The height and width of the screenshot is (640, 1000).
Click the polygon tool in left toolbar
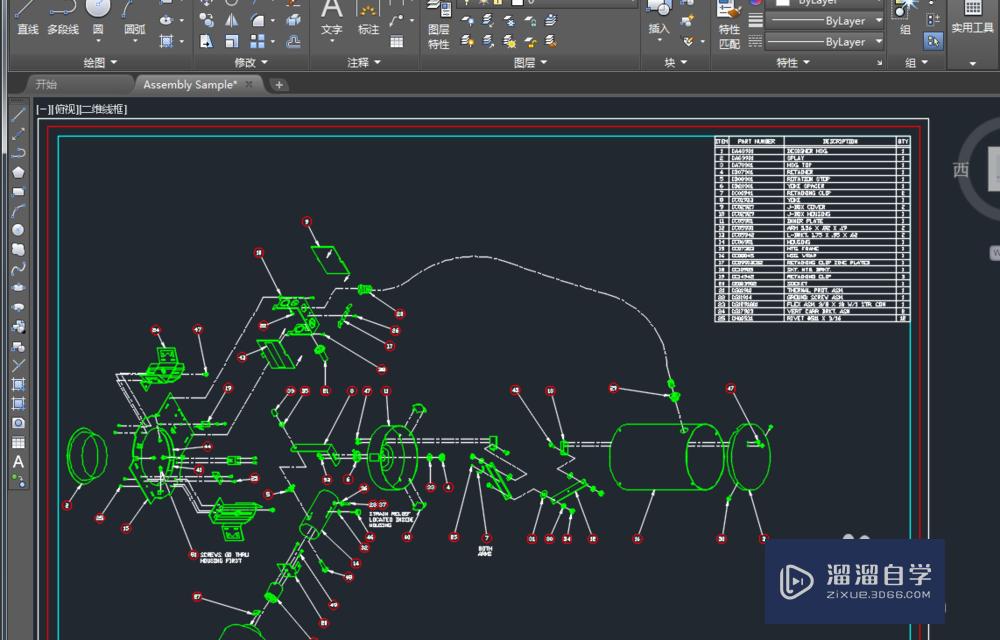[18, 171]
